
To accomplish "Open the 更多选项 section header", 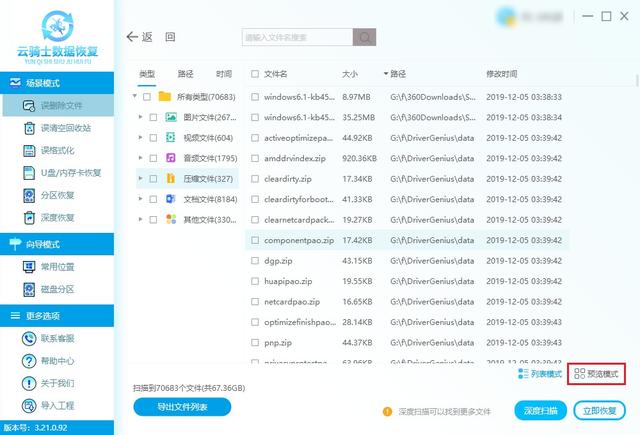I will tap(57, 315).
